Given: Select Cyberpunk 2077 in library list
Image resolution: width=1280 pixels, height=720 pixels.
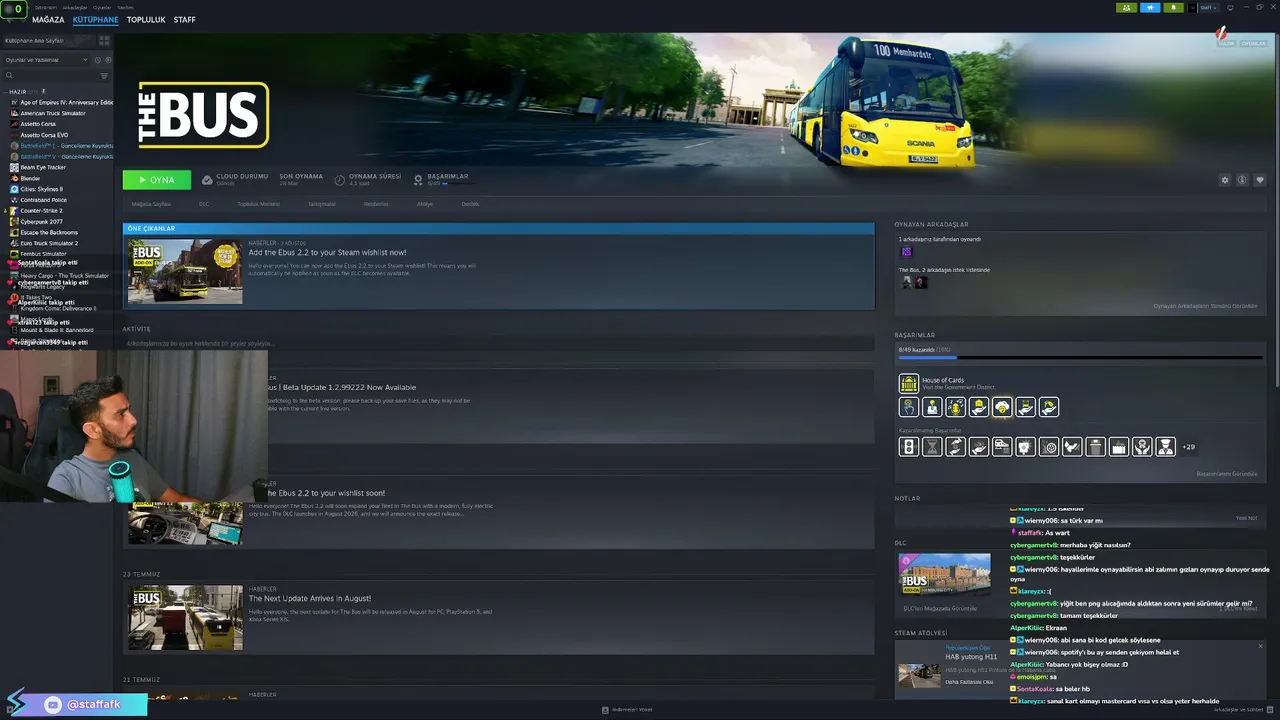Looking at the screenshot, I should [x=36, y=221].
